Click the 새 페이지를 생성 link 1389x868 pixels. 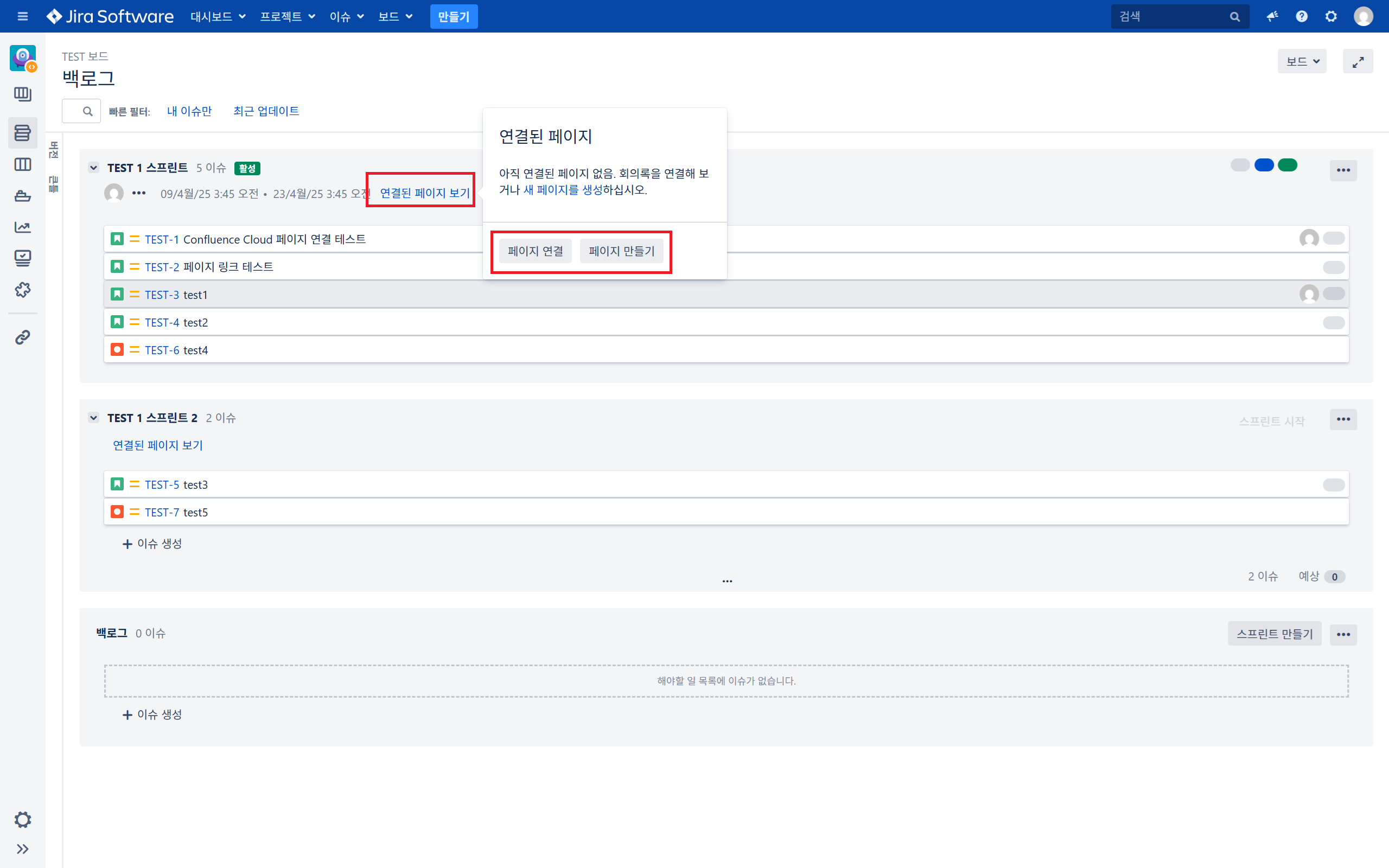coord(563,190)
